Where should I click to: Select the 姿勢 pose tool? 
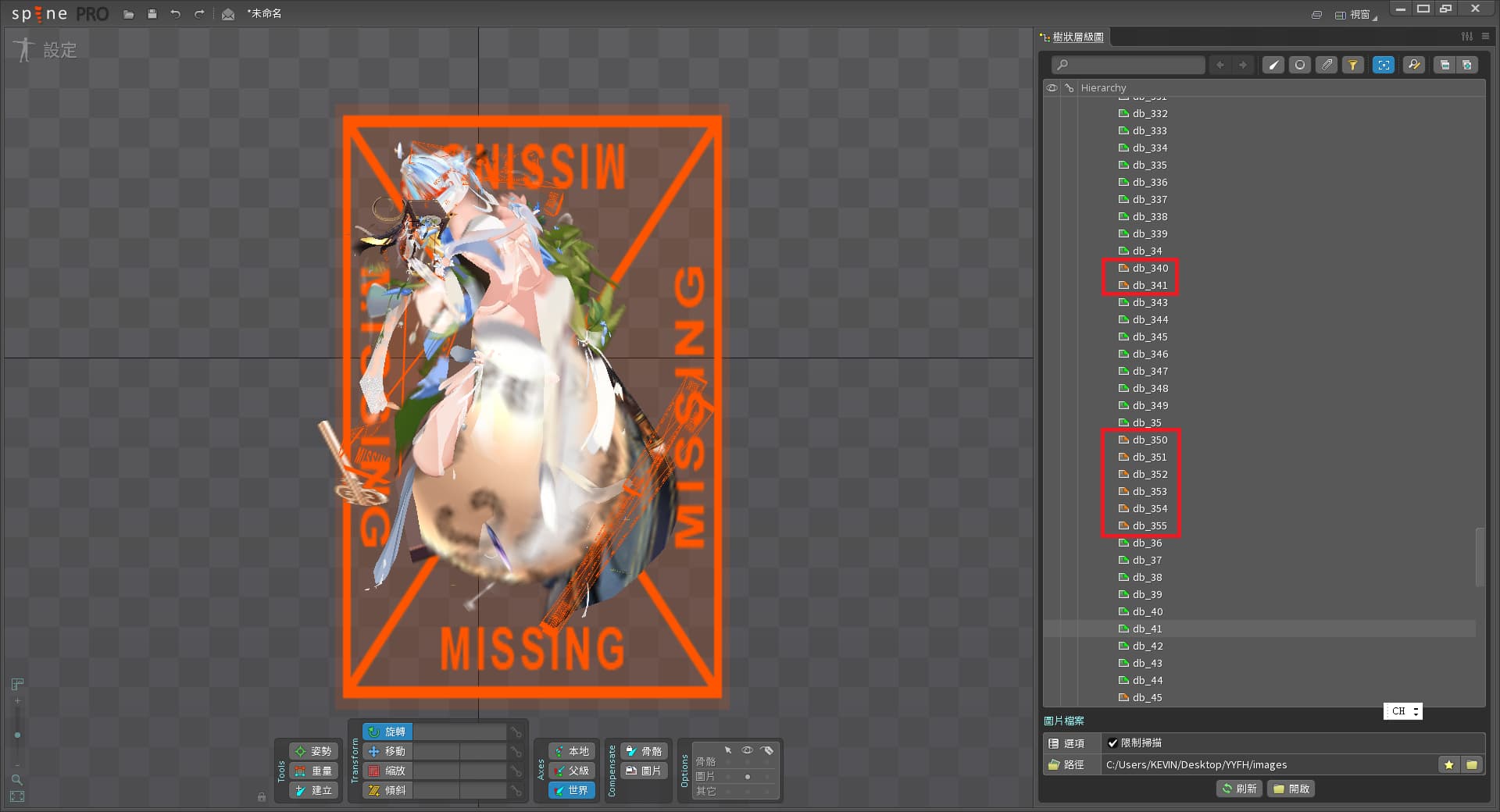(313, 751)
